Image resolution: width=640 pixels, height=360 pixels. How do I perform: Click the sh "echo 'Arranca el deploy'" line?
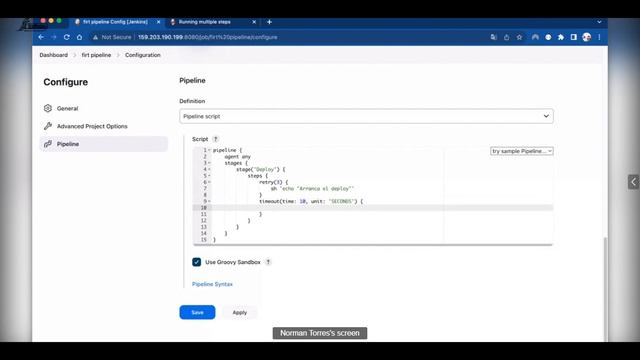click(x=312, y=189)
